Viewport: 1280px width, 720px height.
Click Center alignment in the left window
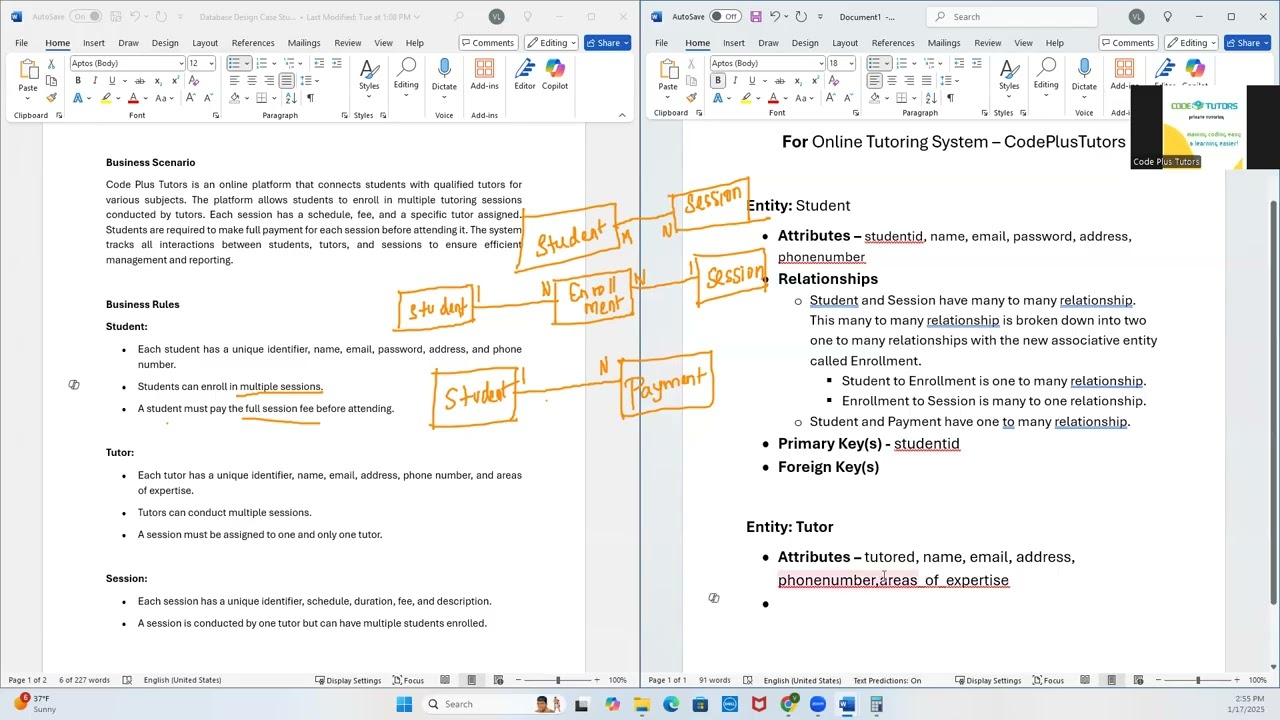pyautogui.click(x=252, y=81)
